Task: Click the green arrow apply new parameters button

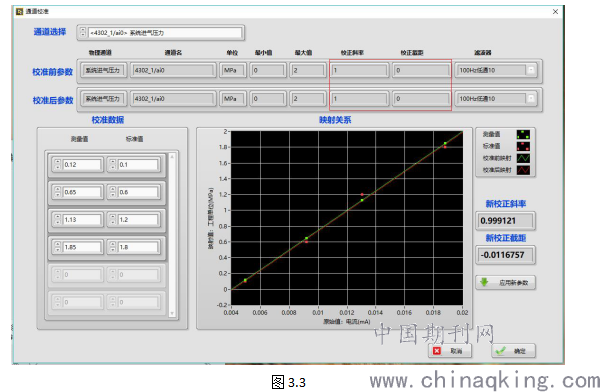Action: coord(505,283)
